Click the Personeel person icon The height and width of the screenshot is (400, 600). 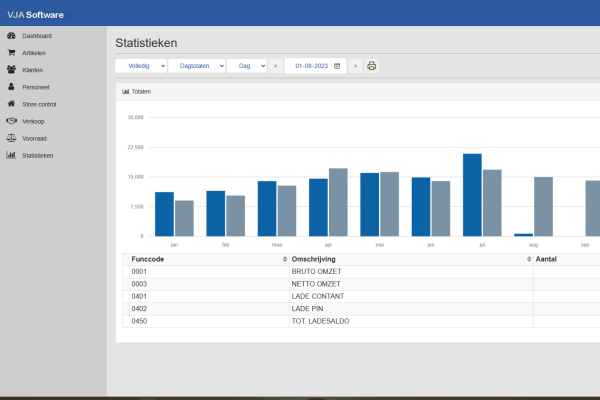[x=11, y=87]
